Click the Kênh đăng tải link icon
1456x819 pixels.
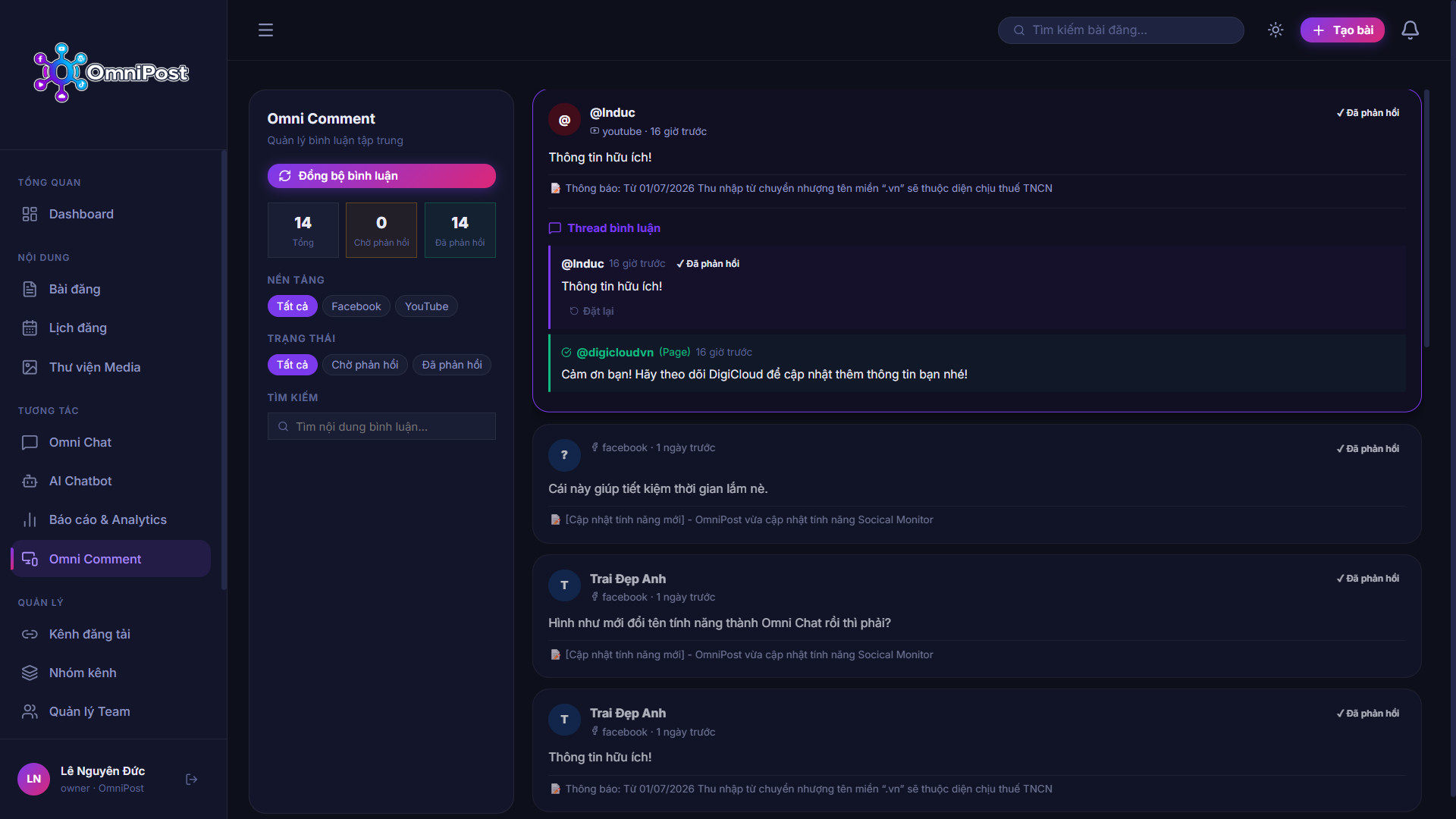point(30,635)
